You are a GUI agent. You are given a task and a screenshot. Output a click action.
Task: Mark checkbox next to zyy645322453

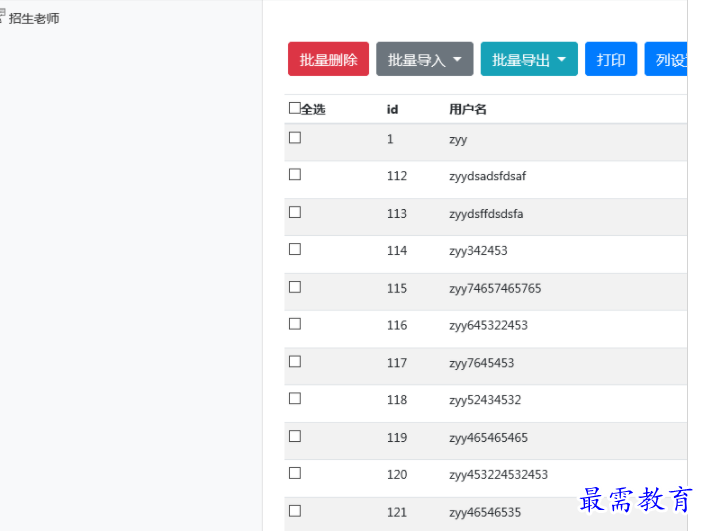tap(295, 324)
